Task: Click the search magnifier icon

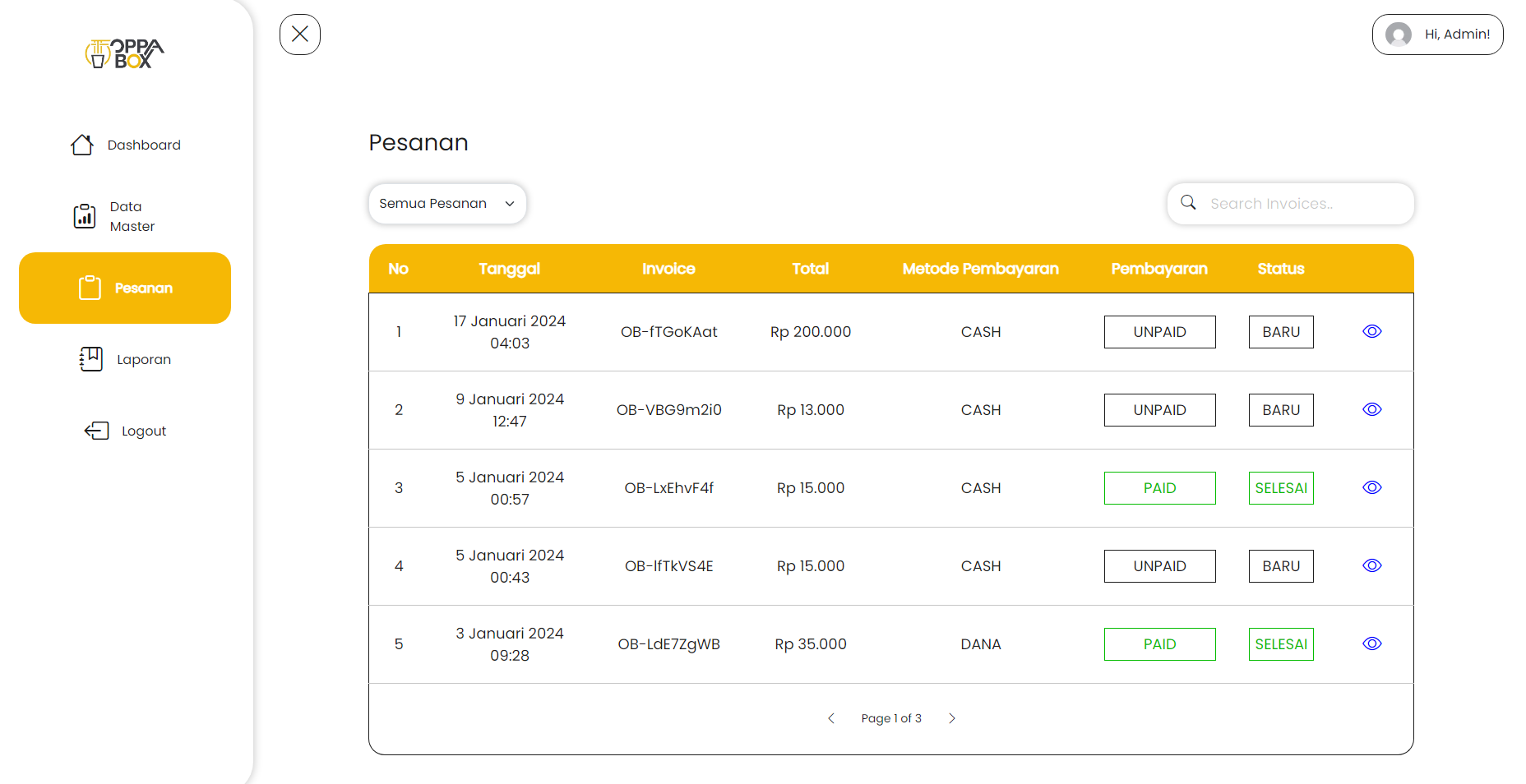Action: 1188,203
